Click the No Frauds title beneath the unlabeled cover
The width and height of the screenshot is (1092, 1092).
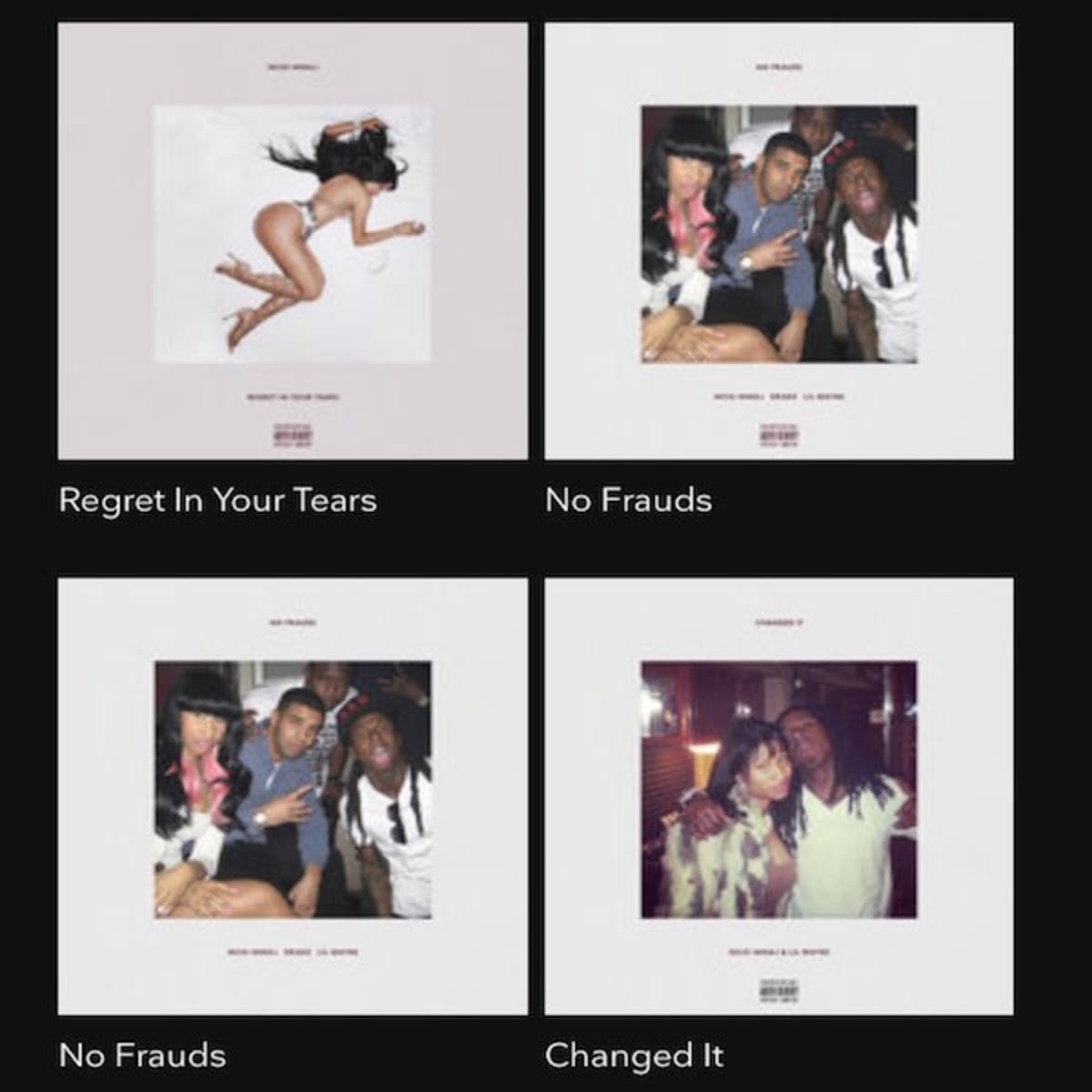point(142,1056)
